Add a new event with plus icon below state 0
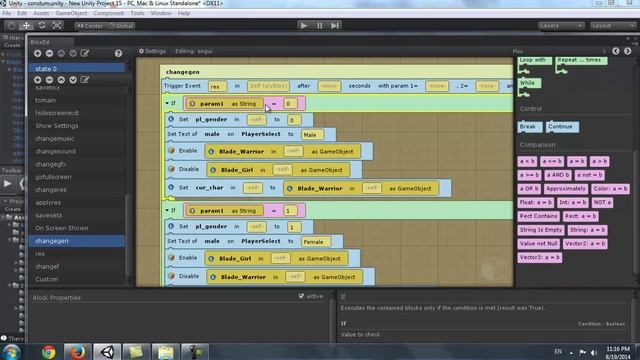This screenshot has width=640, height=360. 38,80
